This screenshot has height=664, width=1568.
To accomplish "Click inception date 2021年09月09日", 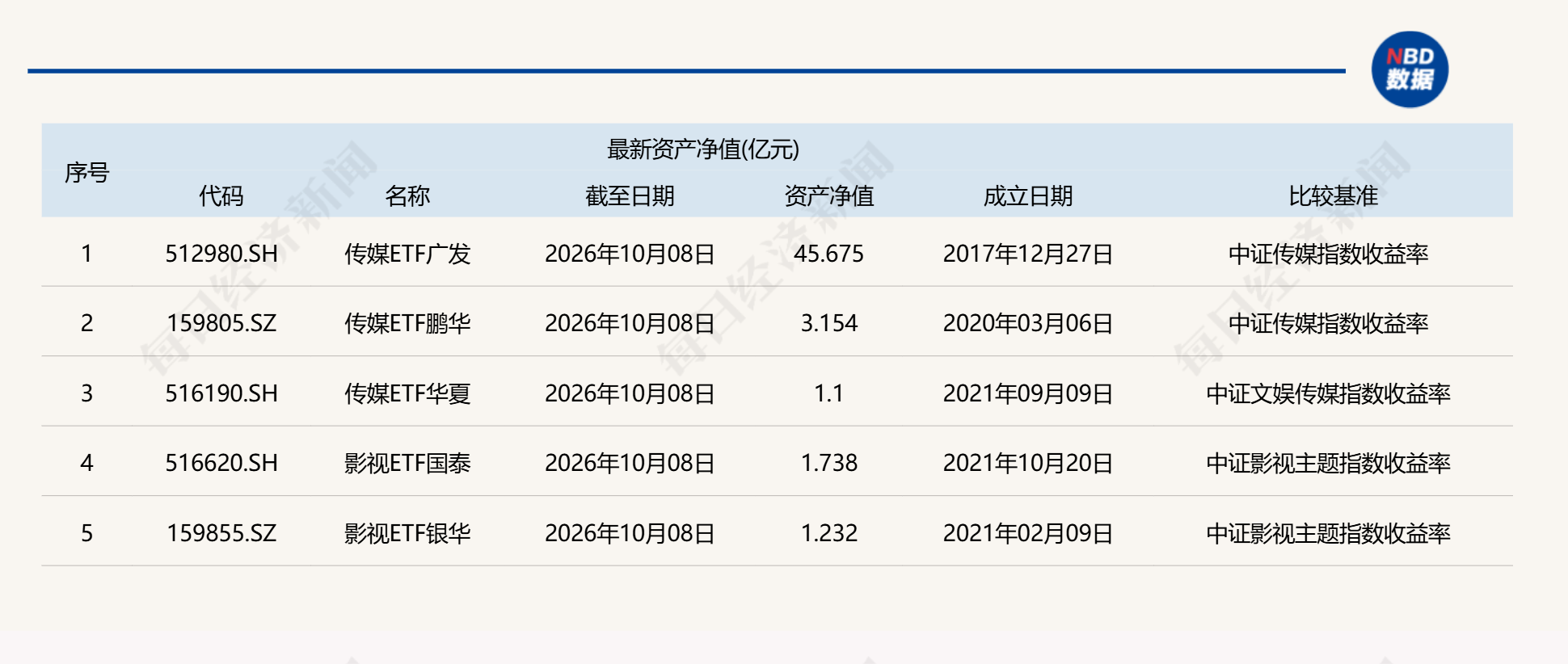I will click(1028, 393).
